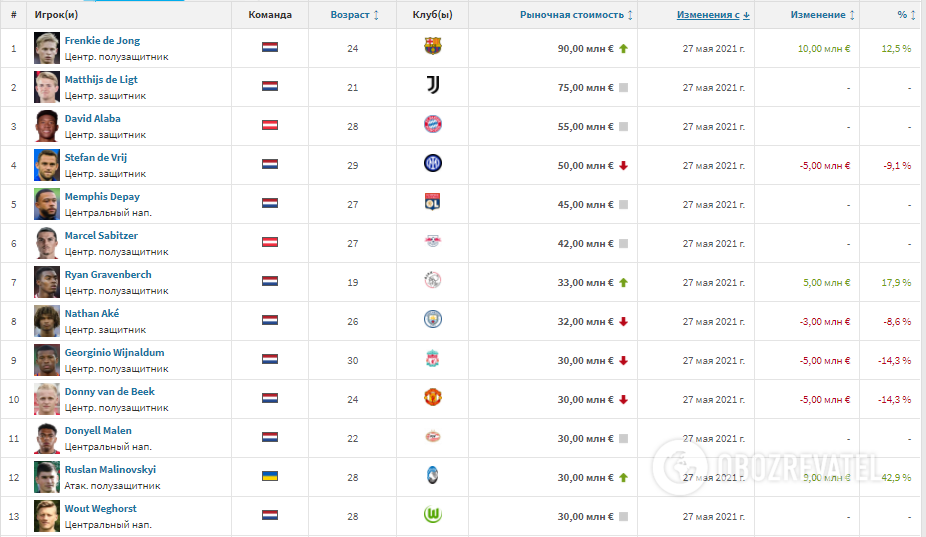Click the Inter Milan club logo
The width and height of the screenshot is (926, 537).
[432, 164]
